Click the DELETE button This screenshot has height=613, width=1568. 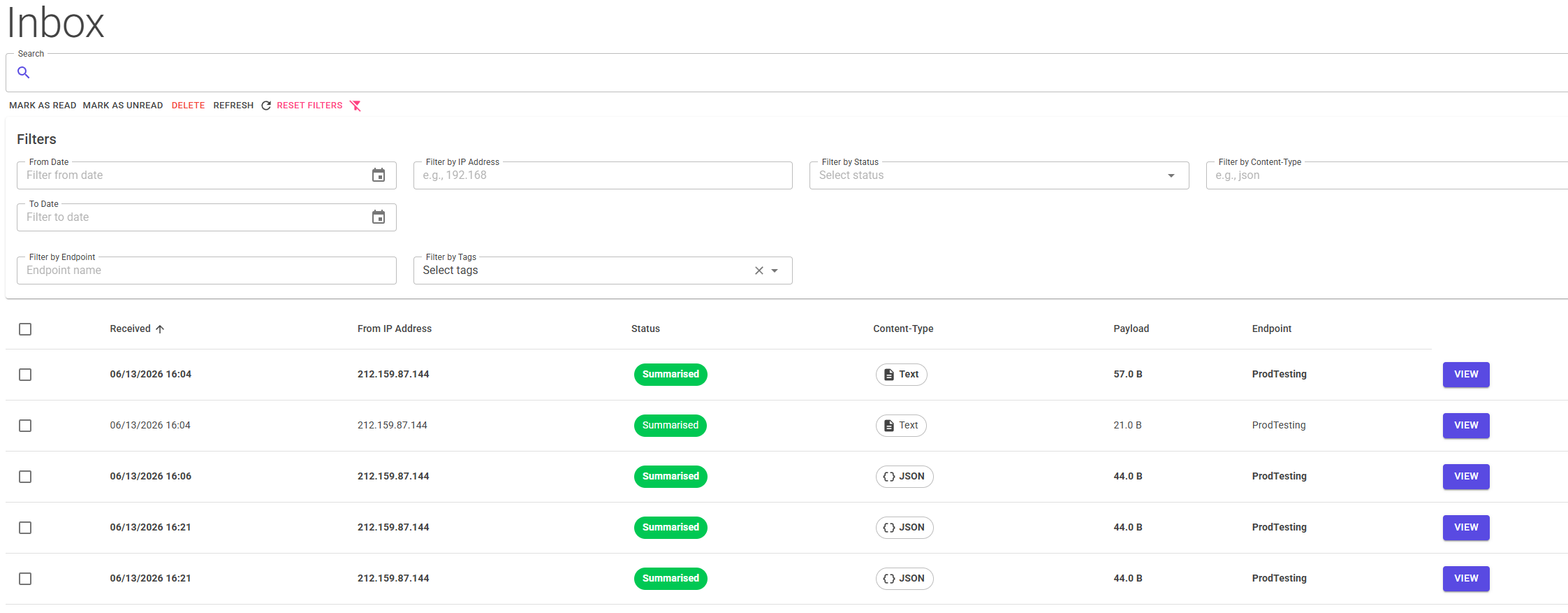189,106
